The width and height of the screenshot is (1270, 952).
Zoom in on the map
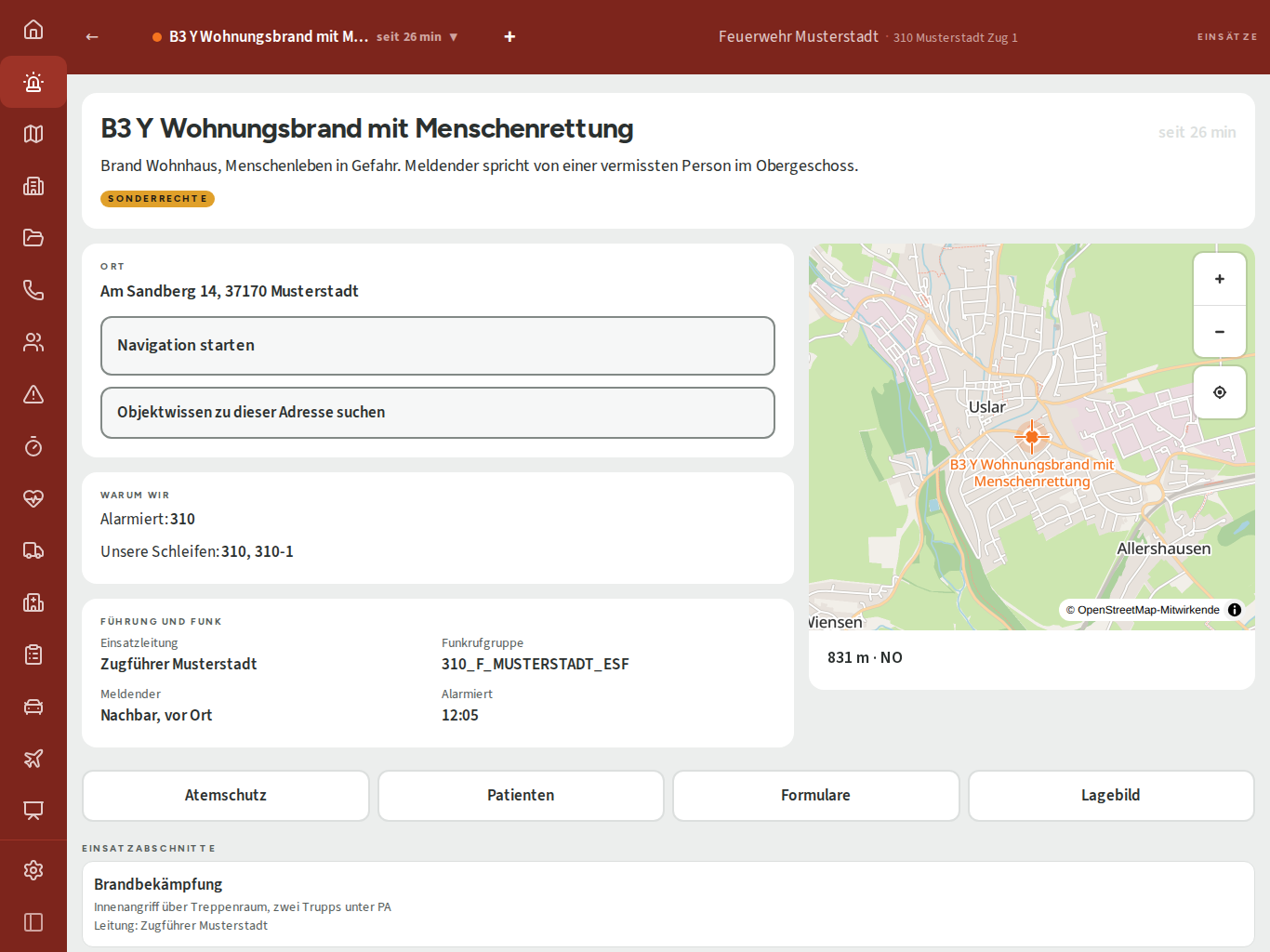[1220, 279]
